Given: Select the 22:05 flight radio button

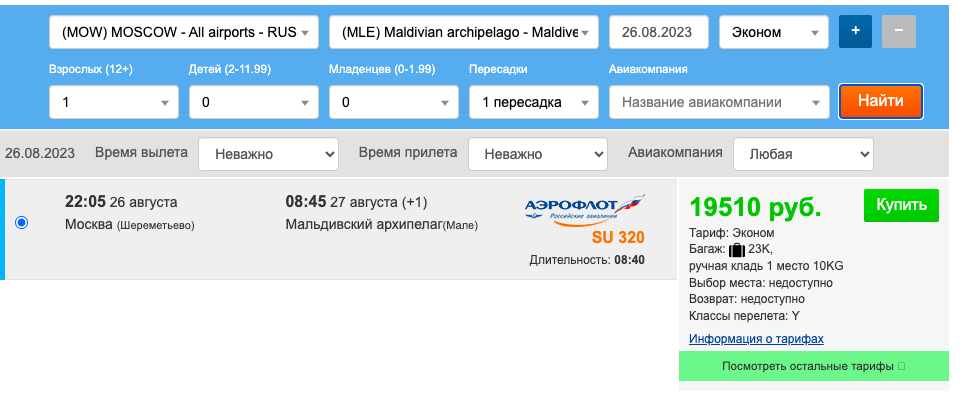Looking at the screenshot, I should coord(22,222).
